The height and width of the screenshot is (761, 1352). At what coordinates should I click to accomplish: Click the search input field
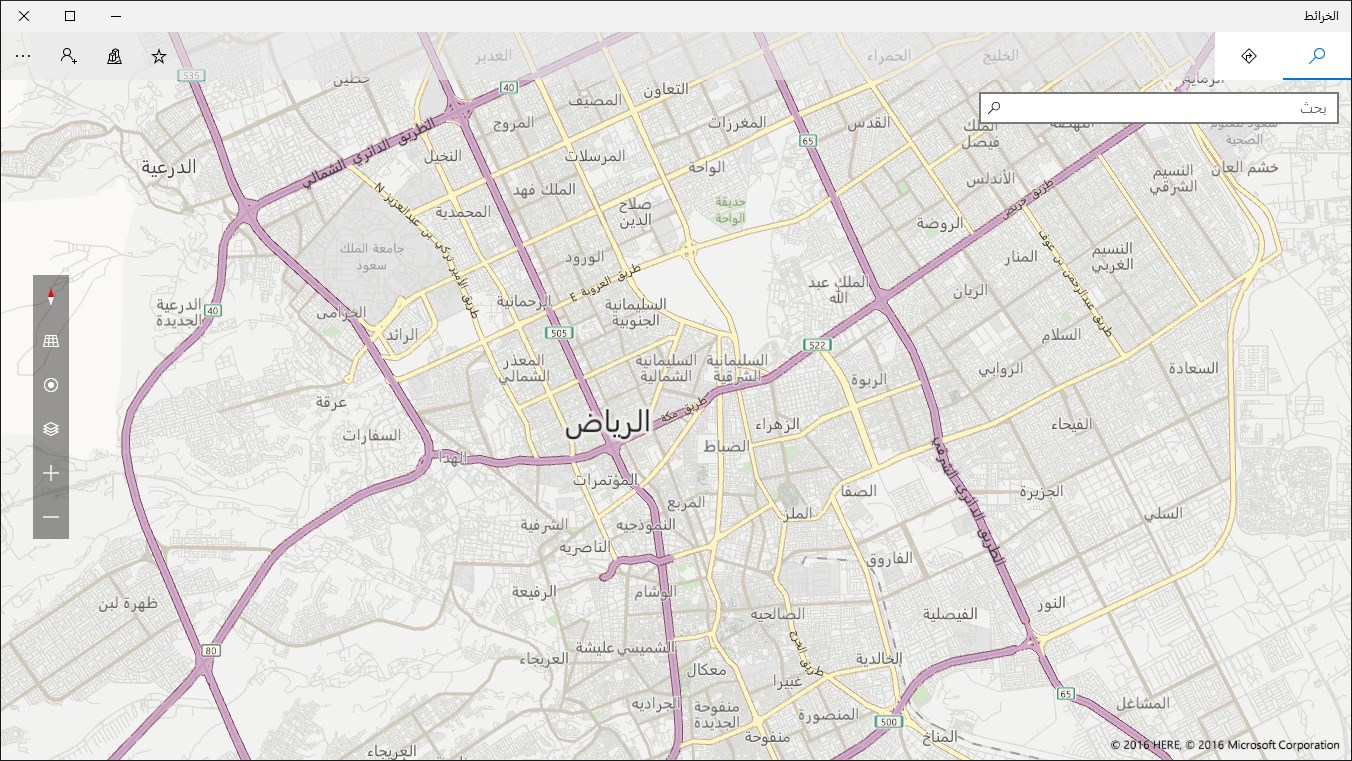tap(1159, 108)
